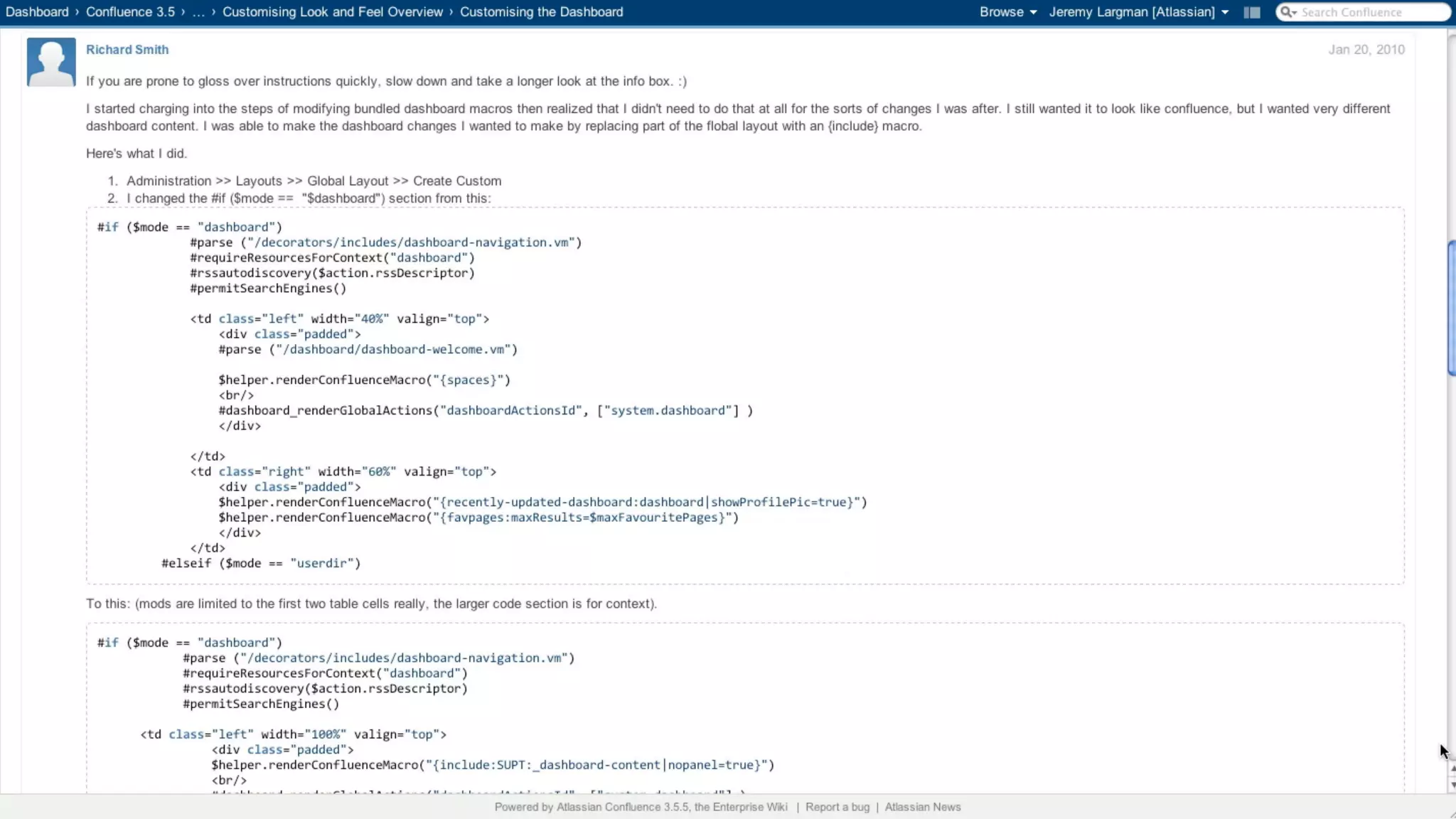This screenshot has width=1456, height=819.
Task: Open Richard Smith's profile name link
Action: click(x=127, y=50)
